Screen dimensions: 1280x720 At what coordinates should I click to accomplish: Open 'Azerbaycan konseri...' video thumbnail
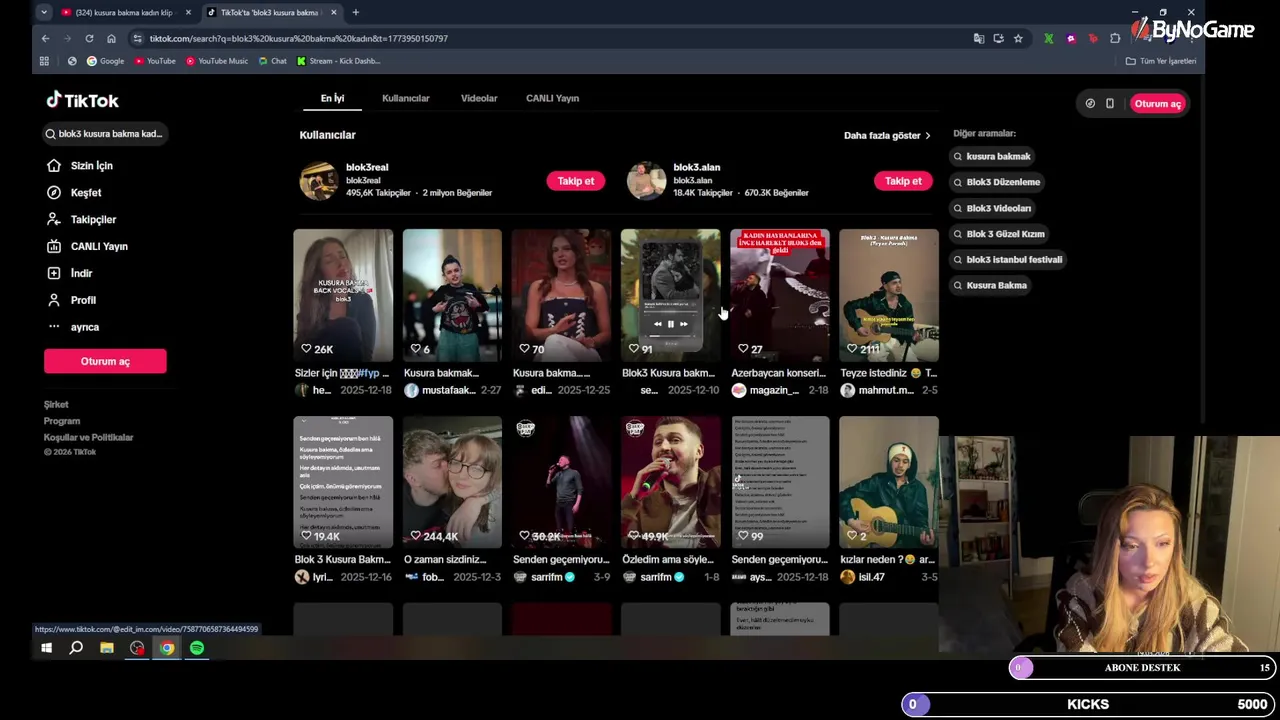(x=780, y=295)
